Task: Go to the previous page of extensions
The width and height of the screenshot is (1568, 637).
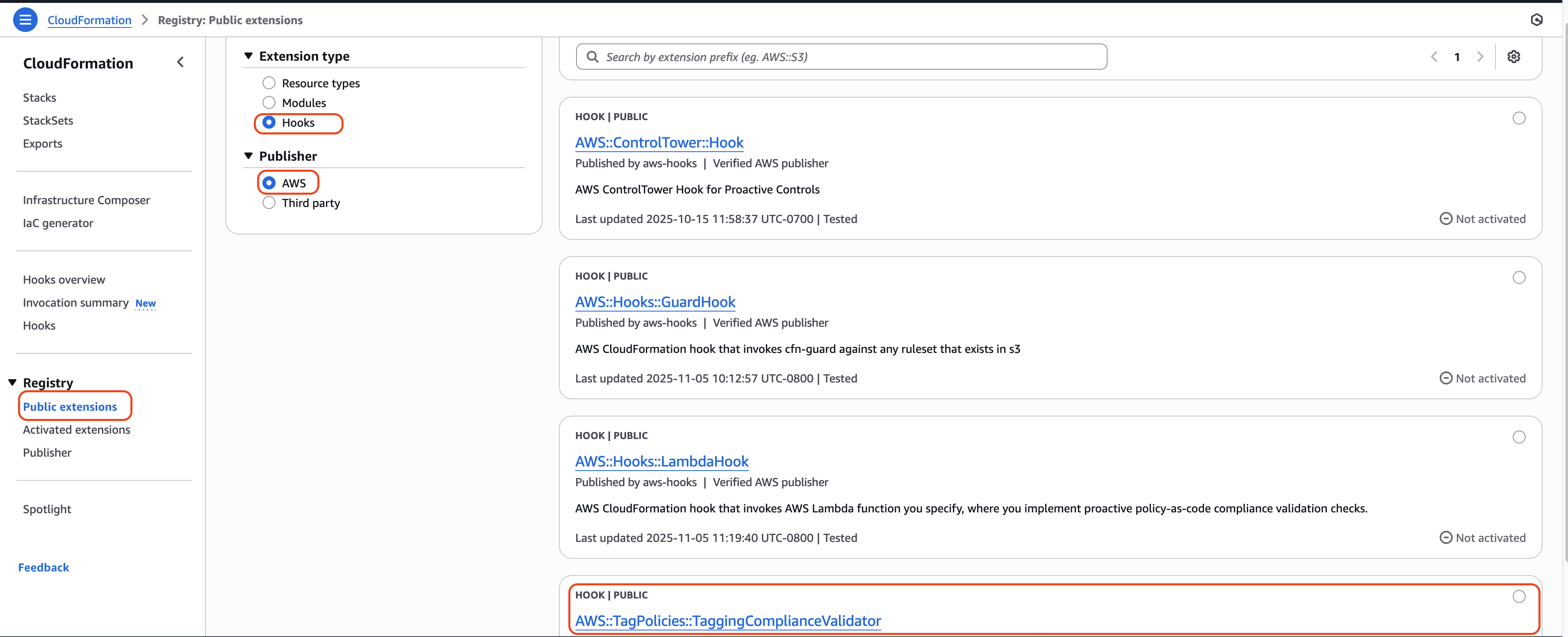Action: (1434, 56)
